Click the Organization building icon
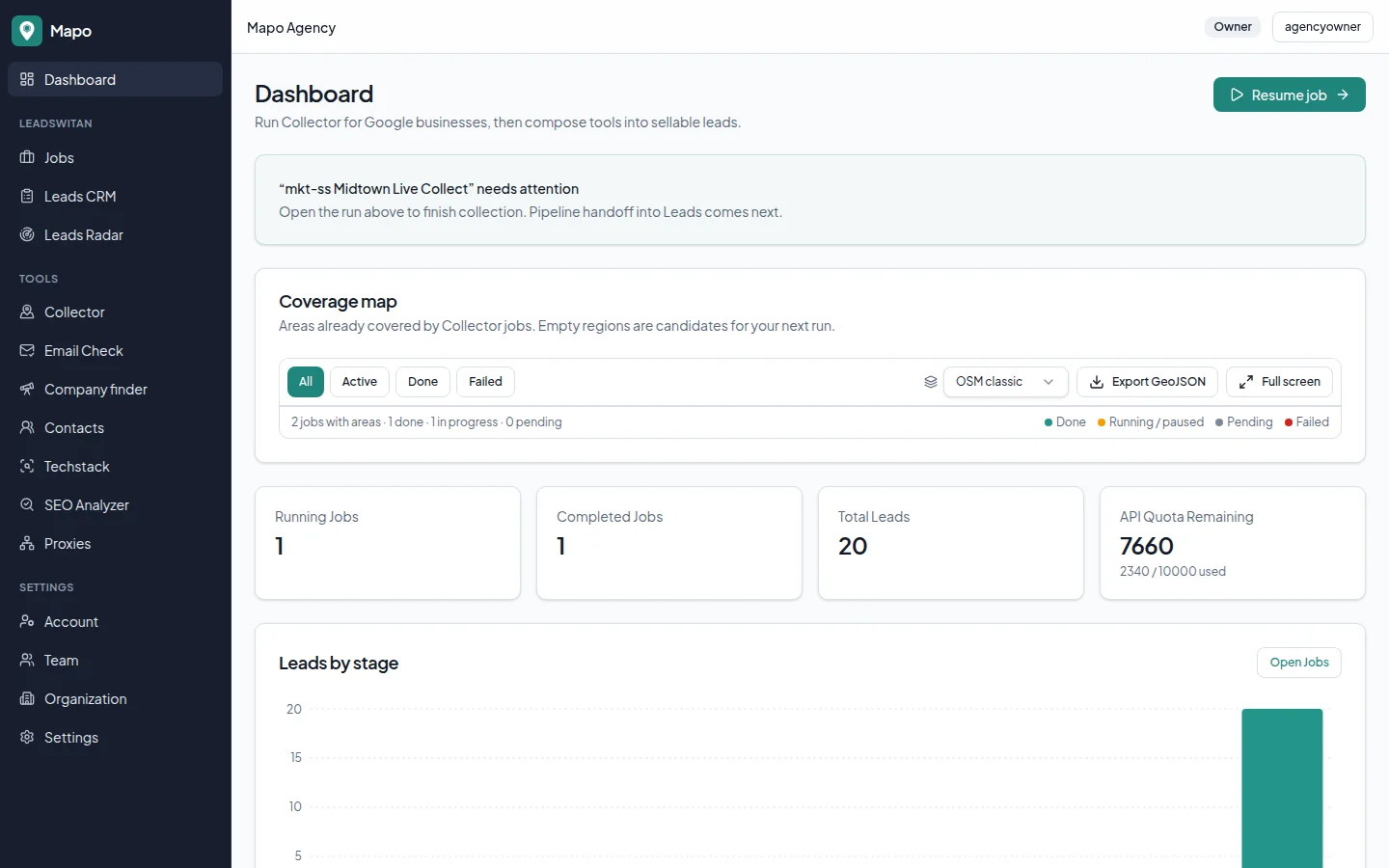This screenshot has height=868, width=1389. tap(27, 698)
